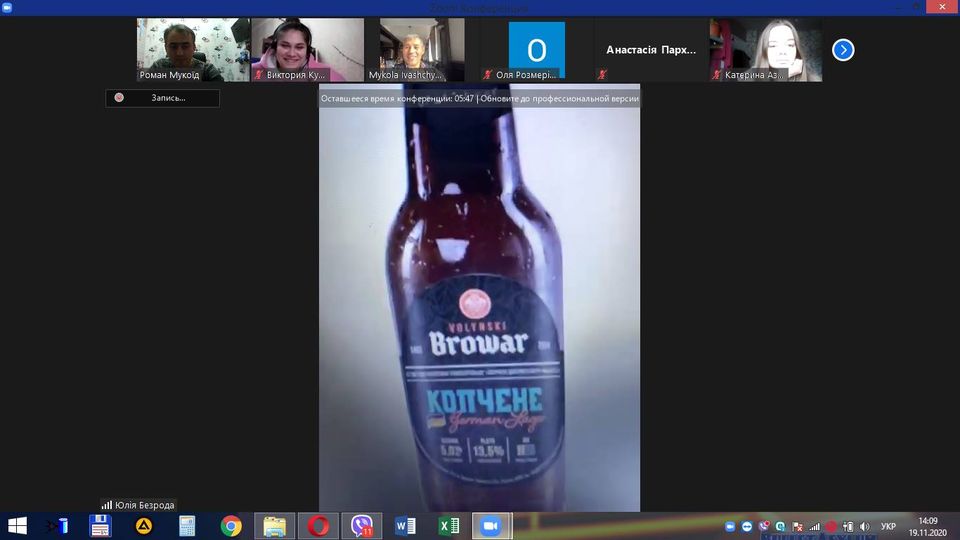Open network signal tray icon
Viewport: 960px width, 540px height.
point(814,527)
